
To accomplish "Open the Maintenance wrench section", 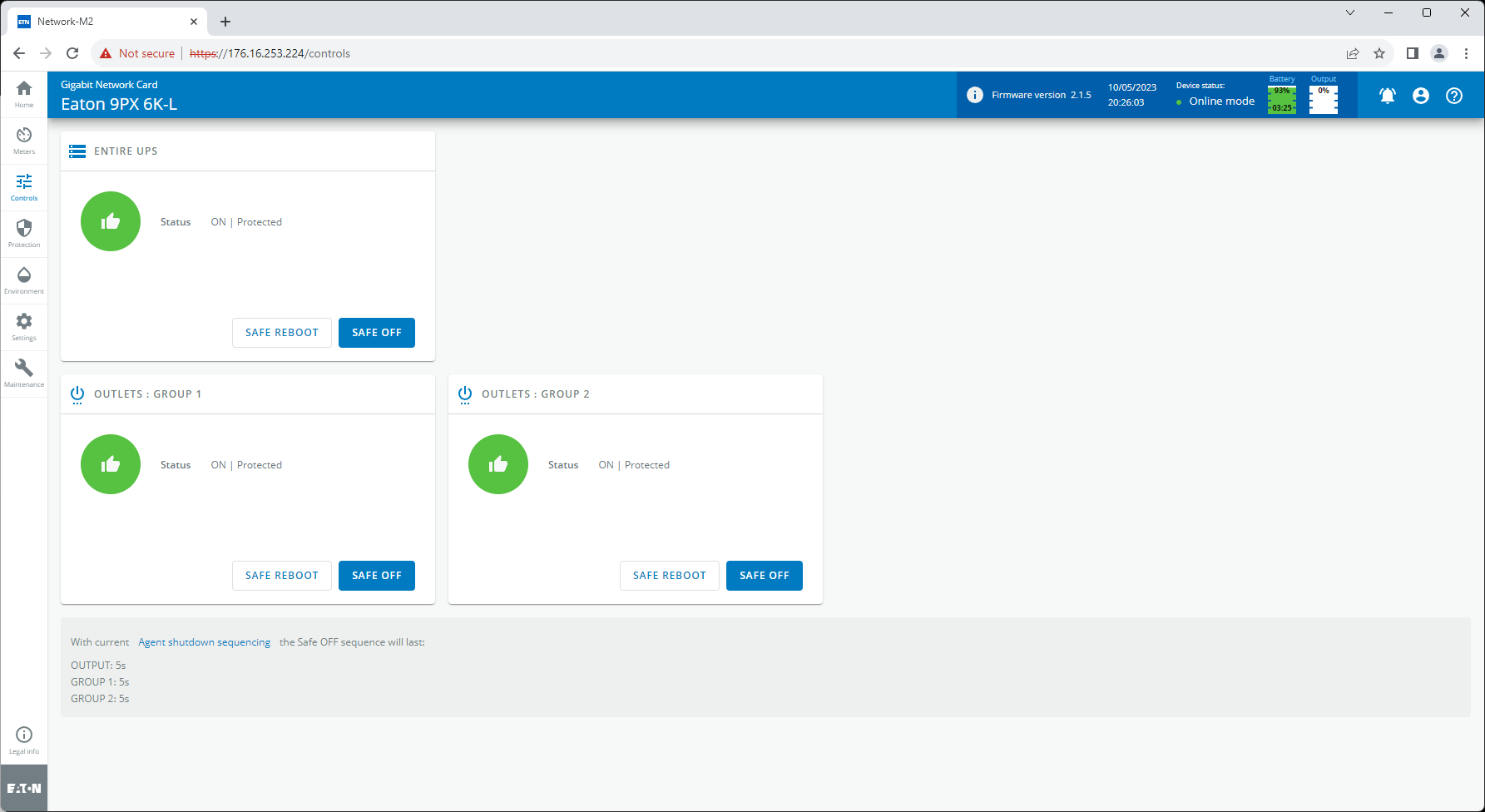I will pos(24,374).
